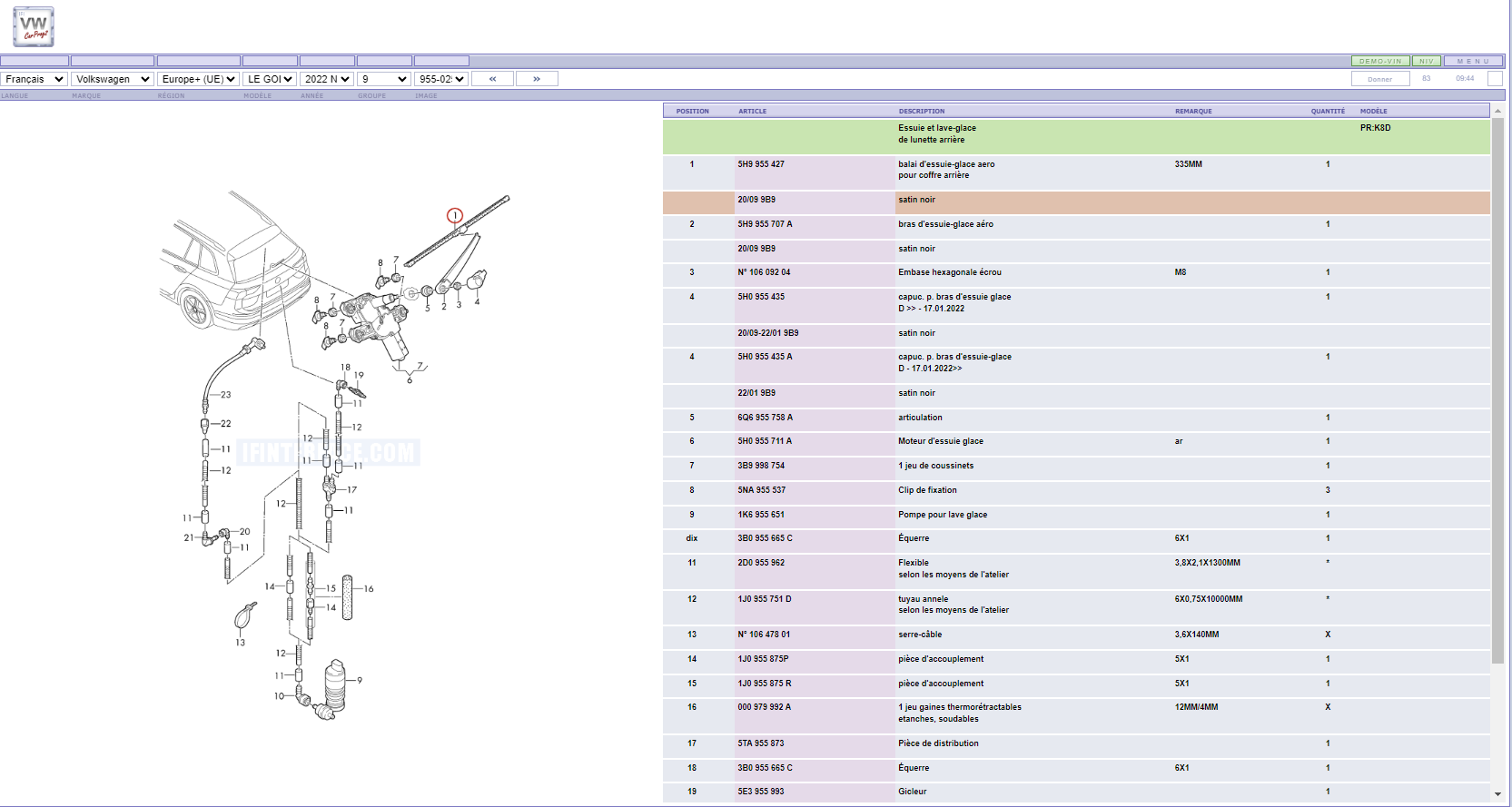Open the Langue dropdown set to Français
Viewport: 1512px width, 807px height.
[34, 79]
